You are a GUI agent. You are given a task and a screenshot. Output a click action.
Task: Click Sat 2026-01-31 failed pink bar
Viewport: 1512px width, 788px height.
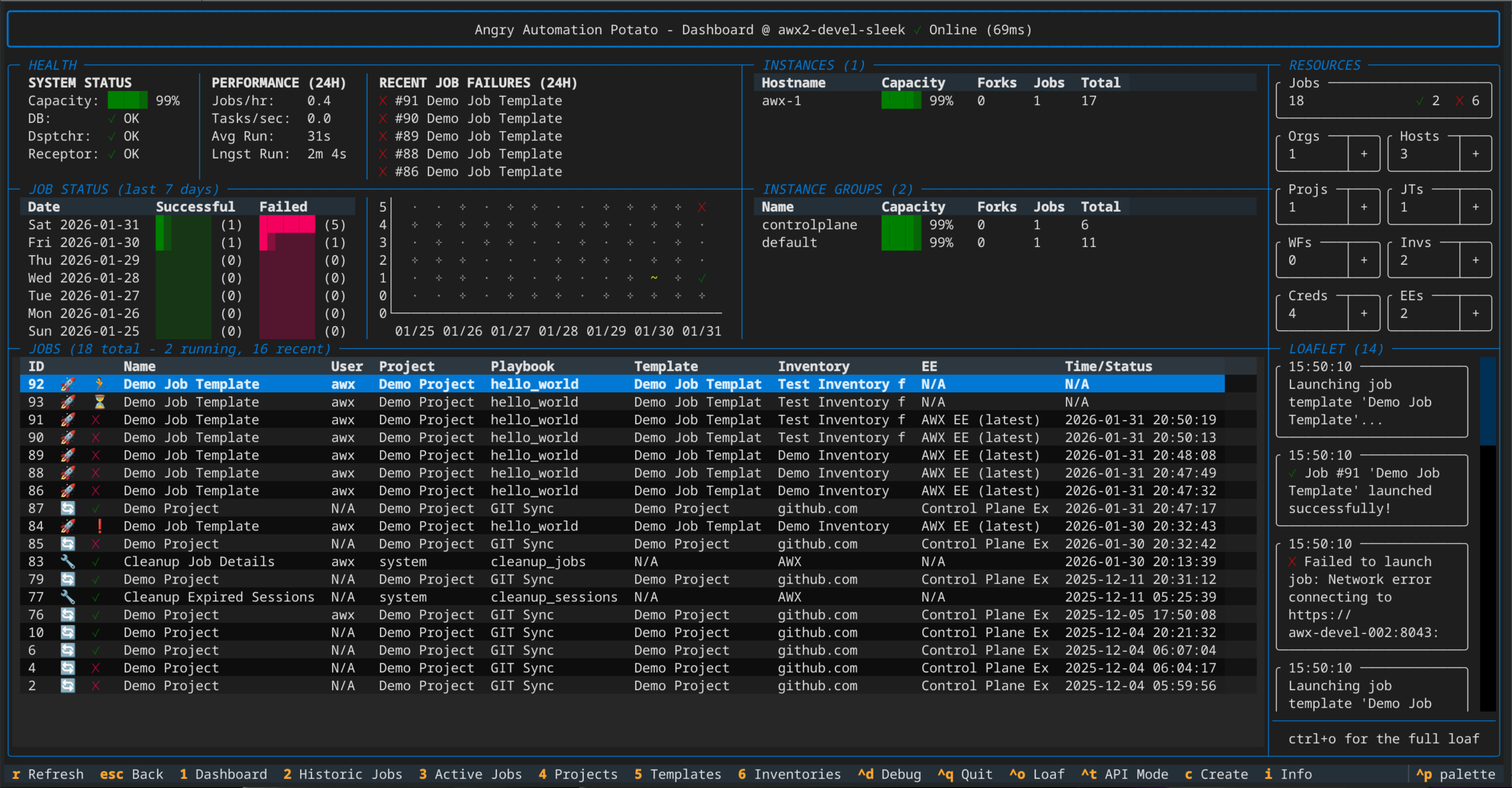coord(287,225)
